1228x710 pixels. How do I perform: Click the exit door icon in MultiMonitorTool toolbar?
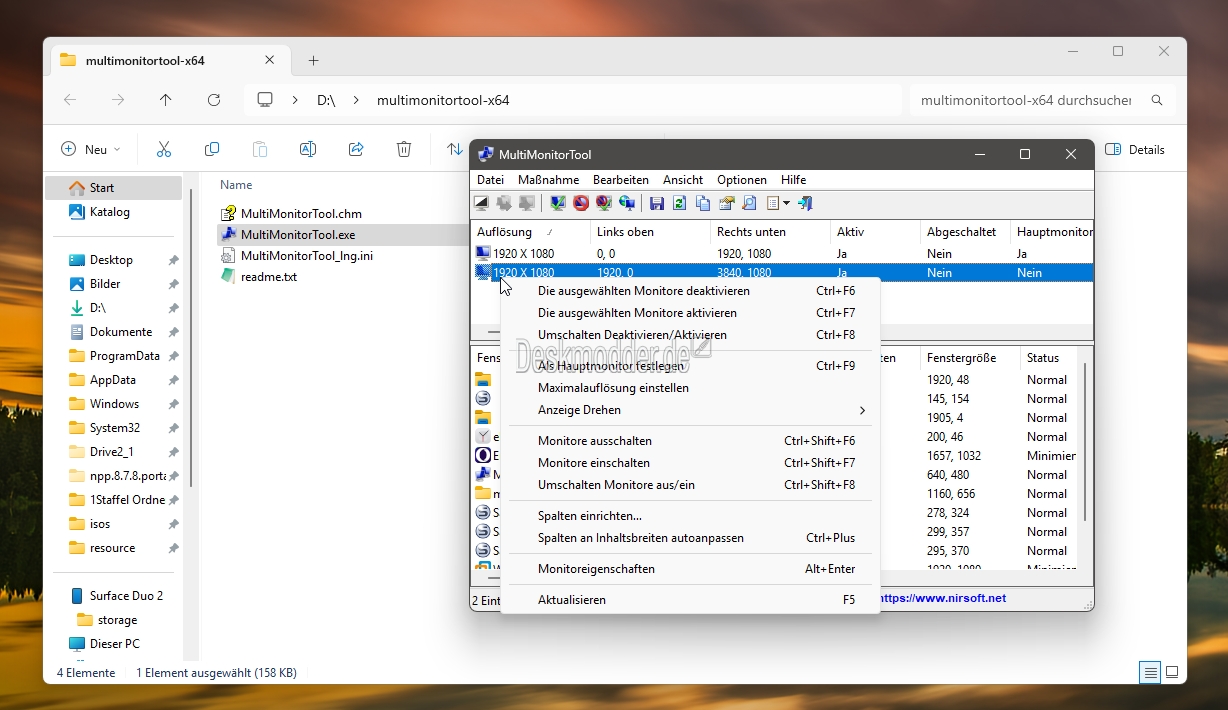click(804, 203)
